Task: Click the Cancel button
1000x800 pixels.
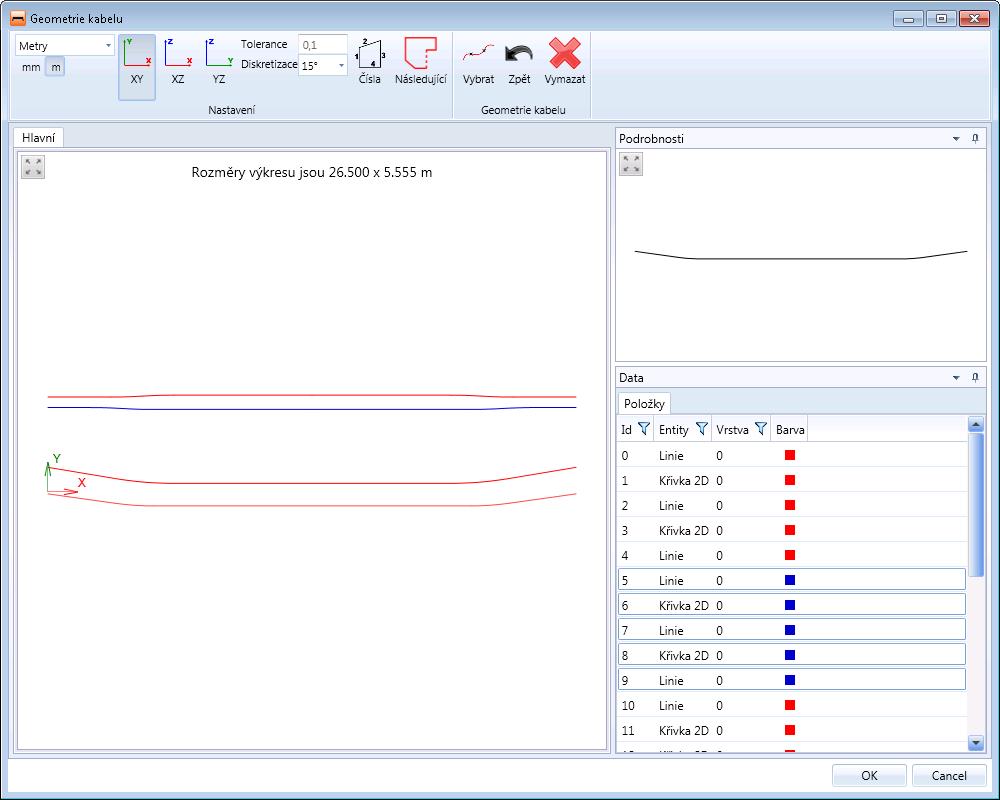Action: (949, 775)
